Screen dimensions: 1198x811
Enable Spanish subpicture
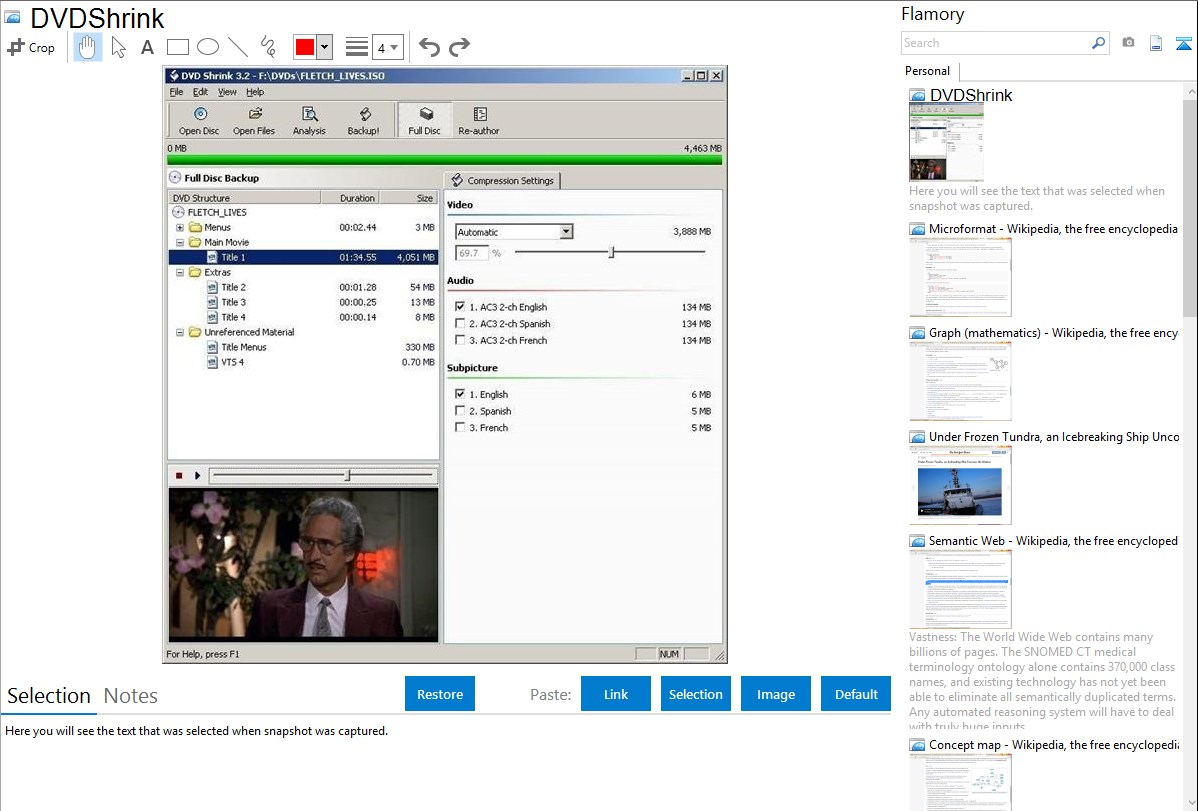460,410
